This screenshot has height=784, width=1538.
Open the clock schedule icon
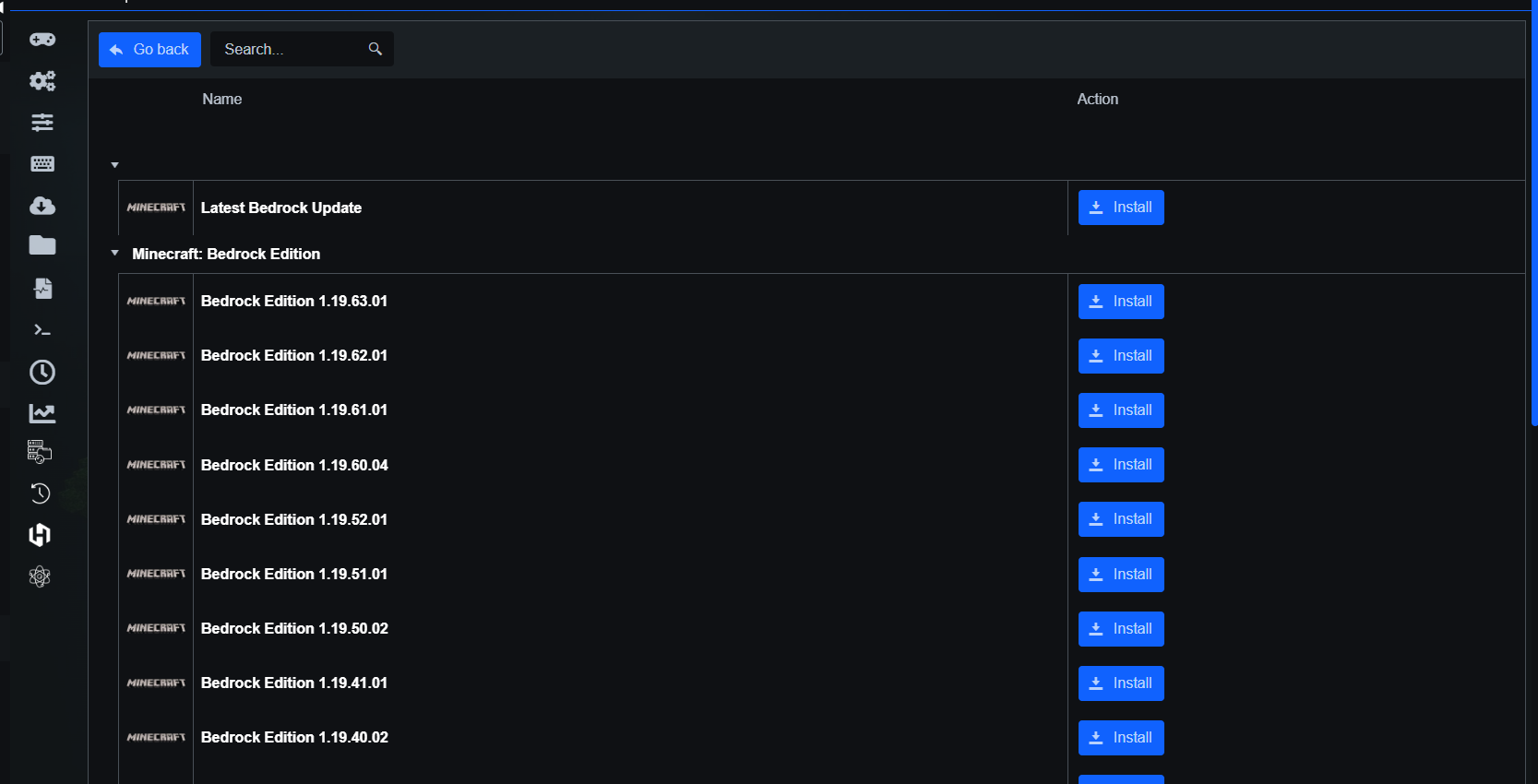tap(42, 373)
